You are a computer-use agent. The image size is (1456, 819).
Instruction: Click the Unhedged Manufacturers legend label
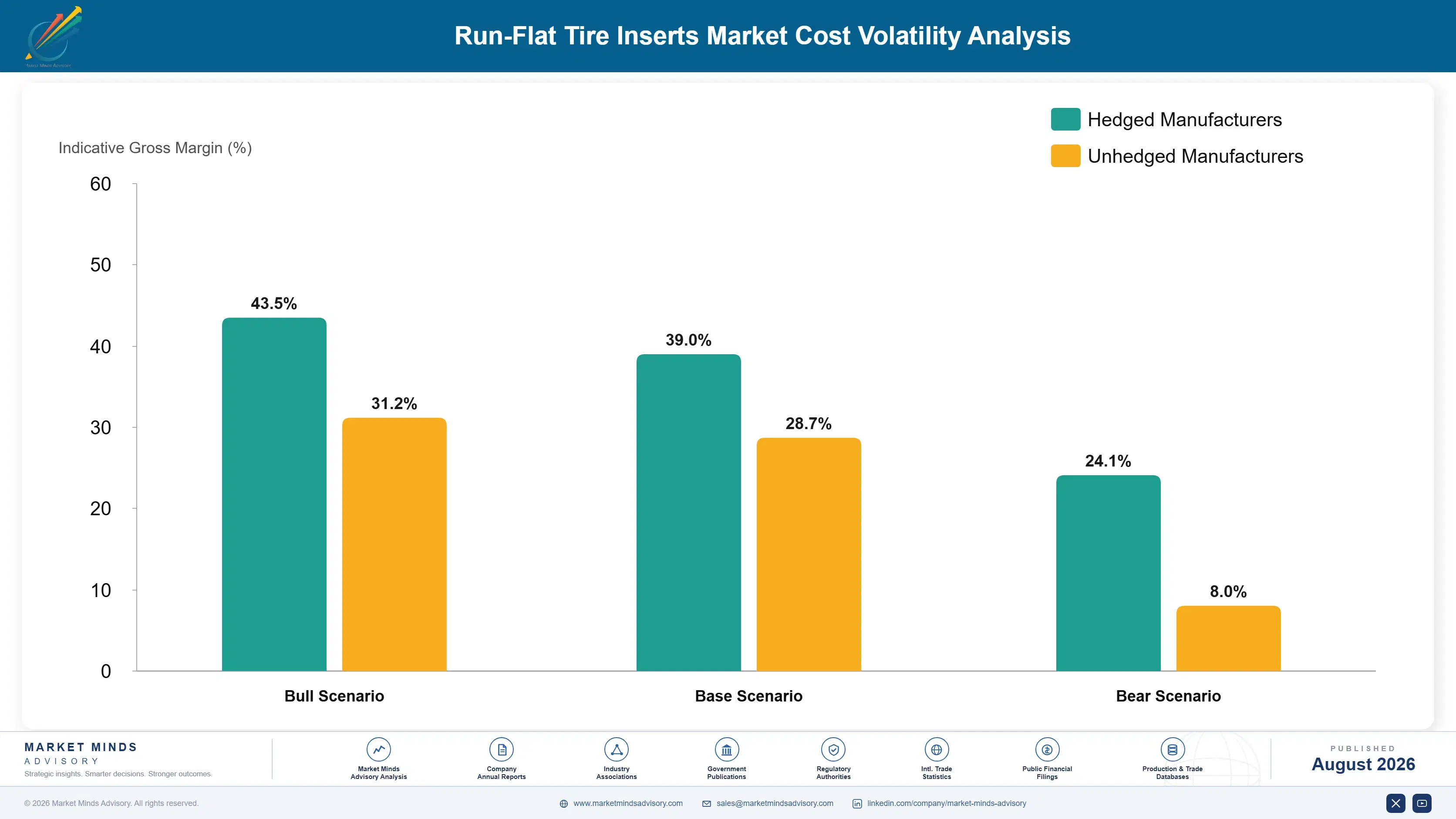1196,157
